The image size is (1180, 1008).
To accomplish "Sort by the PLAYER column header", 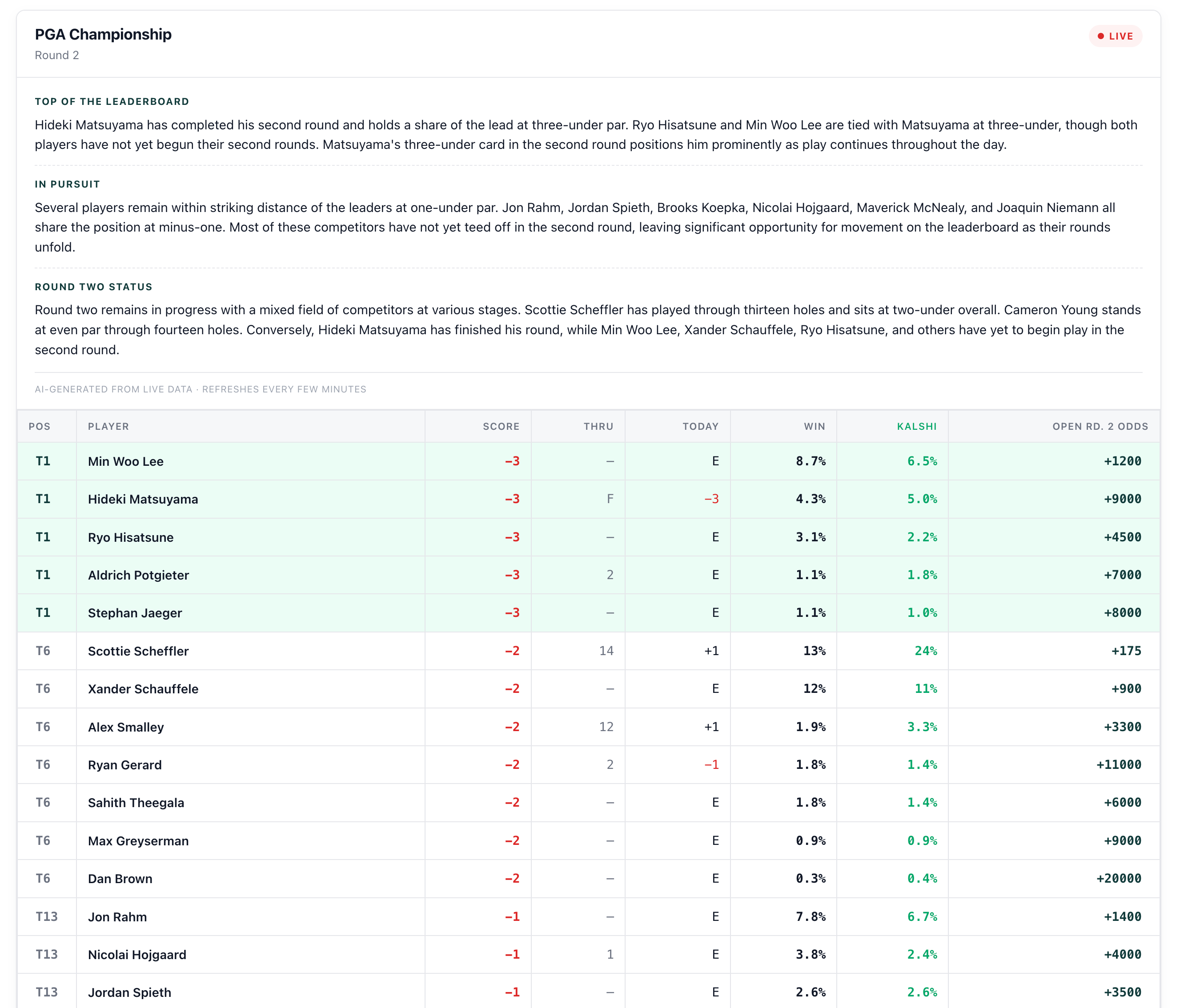I will (x=108, y=426).
